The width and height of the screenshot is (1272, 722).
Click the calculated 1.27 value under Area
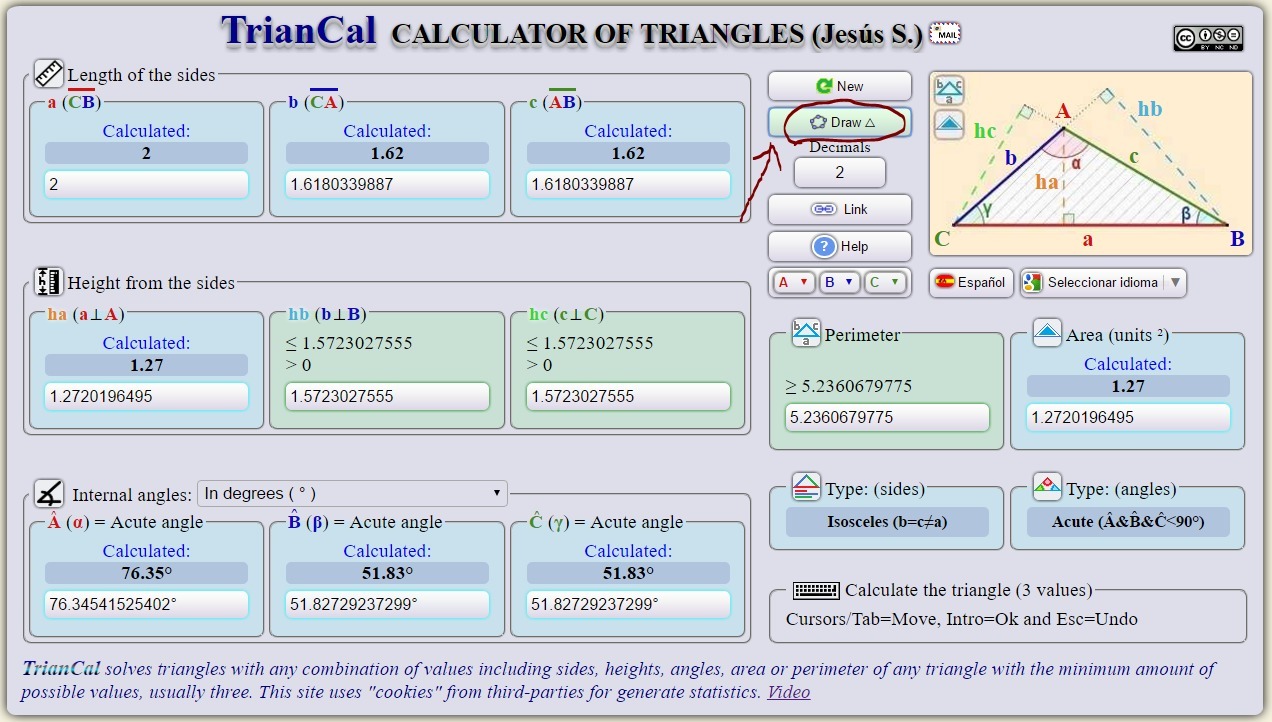(1128, 386)
